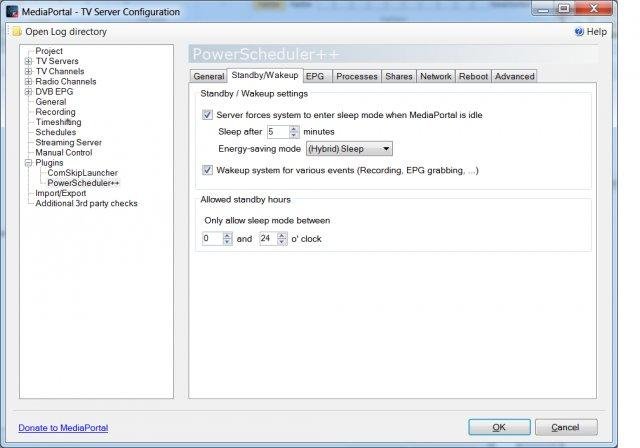Select PowerScheduler++ in the tree
Screen dimensions: 640x448
(83, 183)
